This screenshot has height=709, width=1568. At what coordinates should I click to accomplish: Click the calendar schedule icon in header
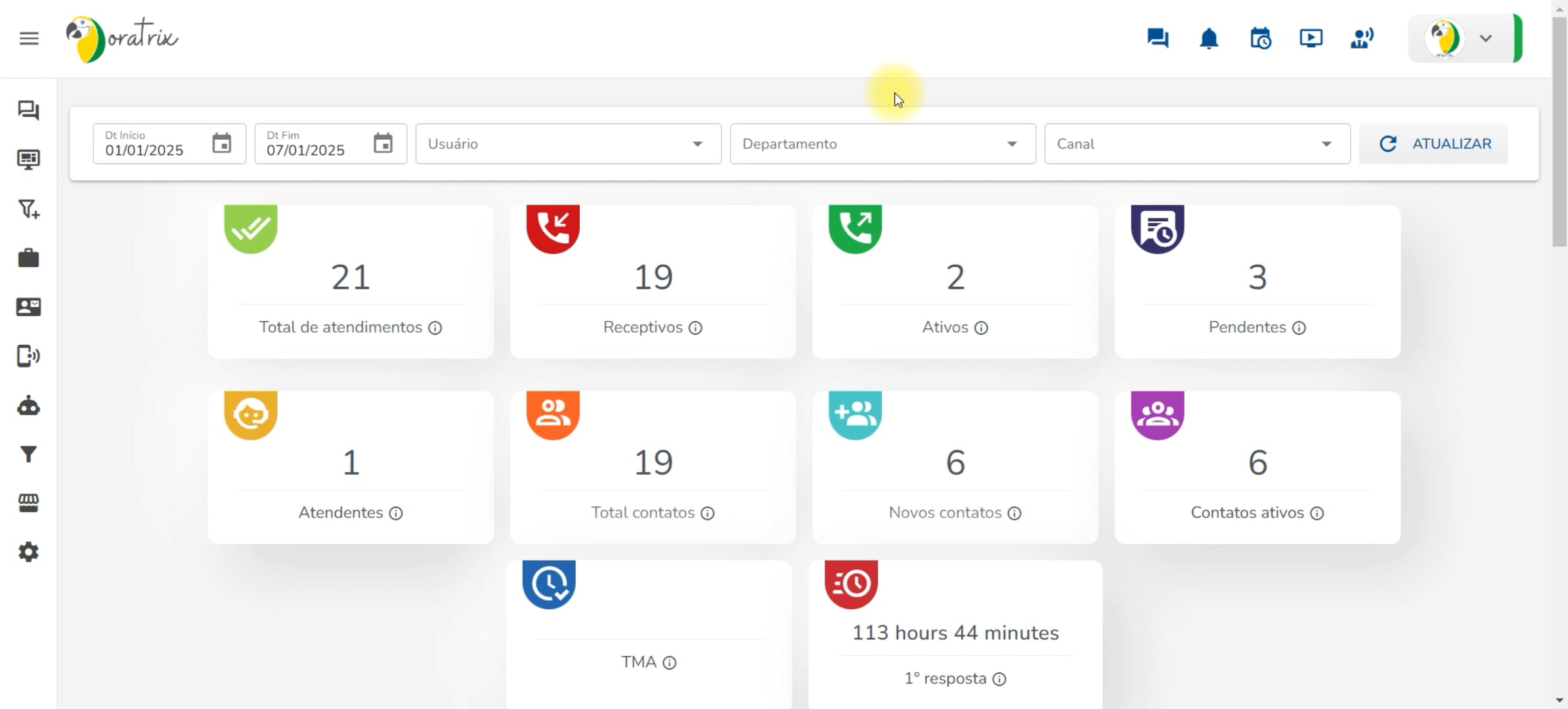(1260, 39)
